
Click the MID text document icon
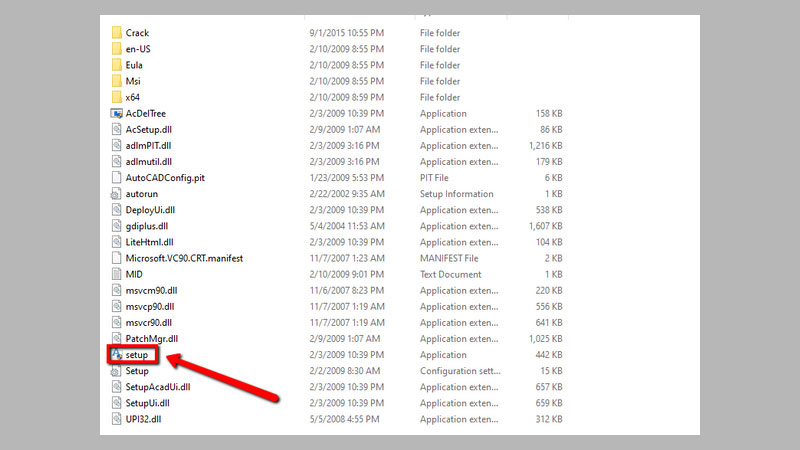(x=116, y=274)
